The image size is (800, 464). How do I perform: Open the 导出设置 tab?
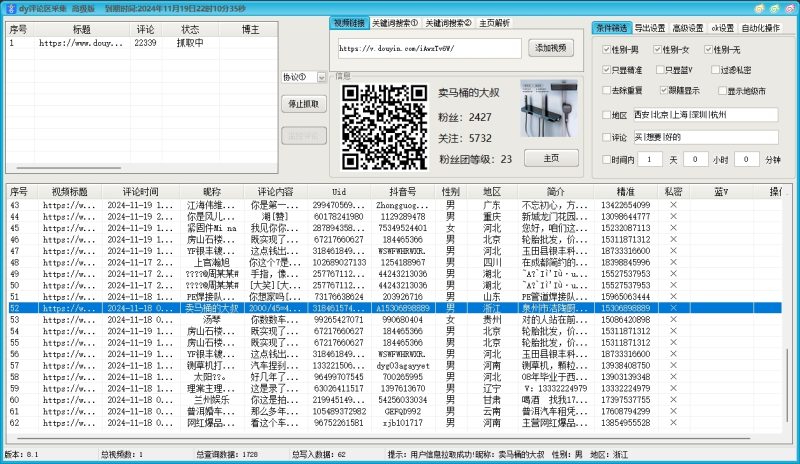click(649, 28)
